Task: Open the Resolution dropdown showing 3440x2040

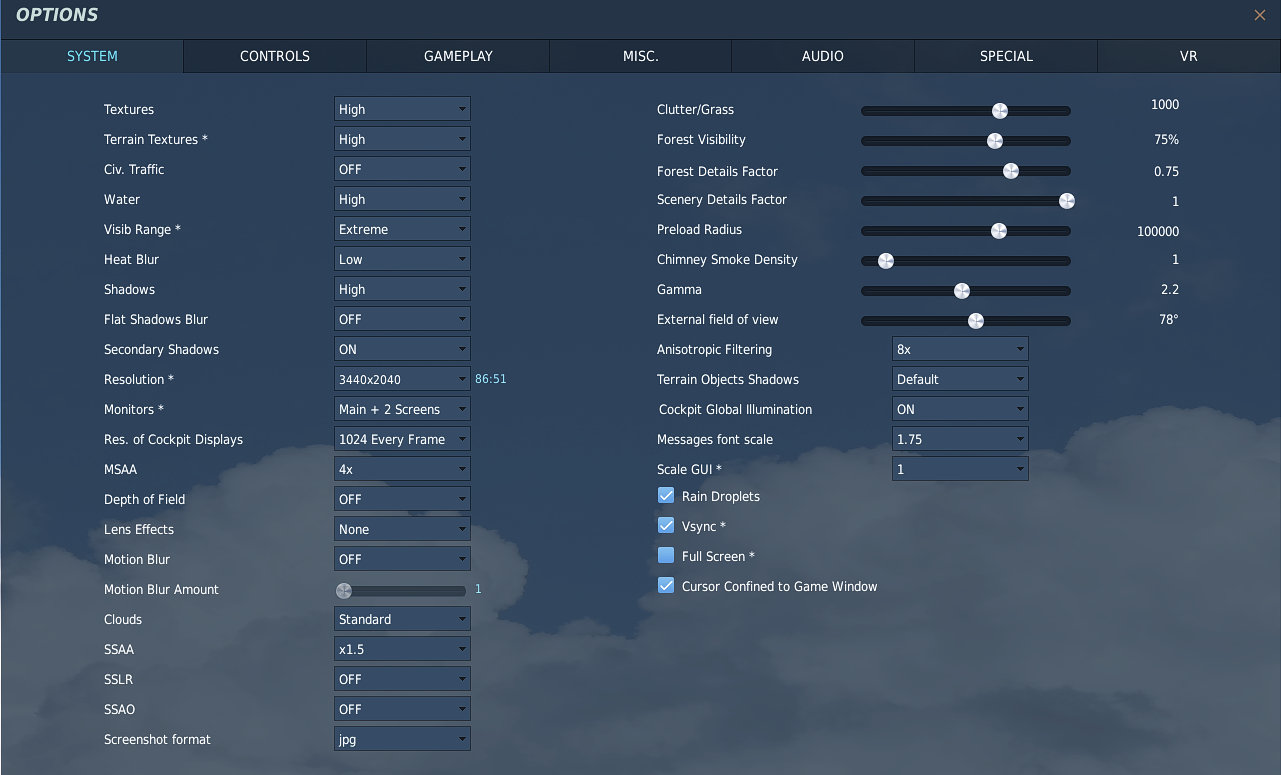Action: pyautogui.click(x=402, y=379)
